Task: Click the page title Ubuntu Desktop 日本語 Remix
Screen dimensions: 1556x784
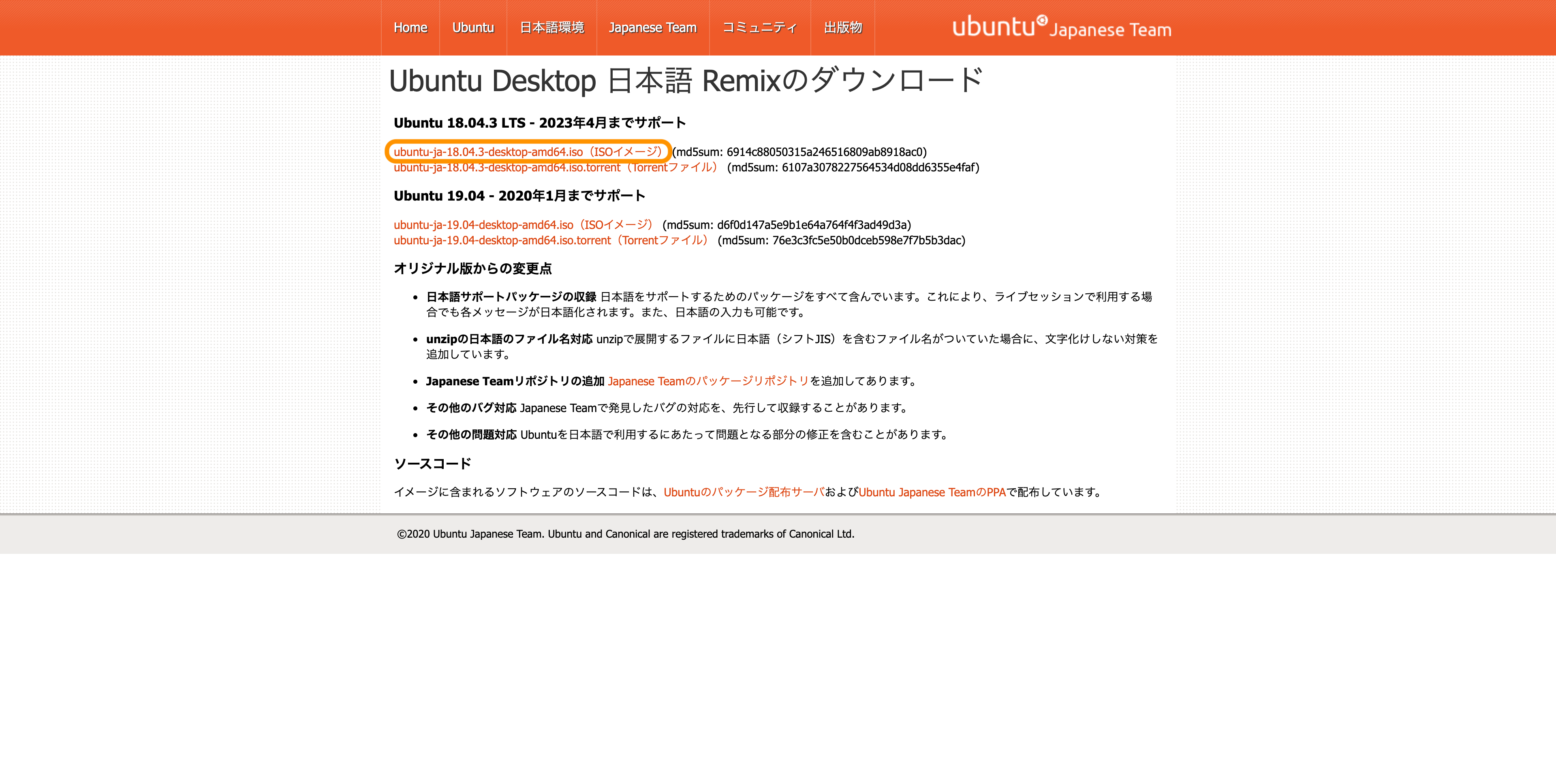Action: 686,81
